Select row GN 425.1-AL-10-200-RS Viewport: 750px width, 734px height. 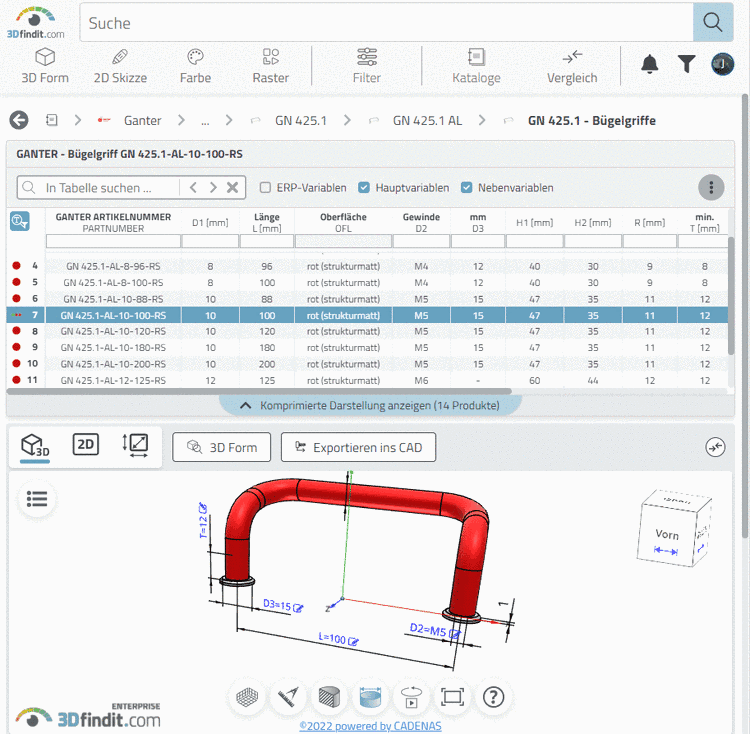pyautogui.click(x=367, y=364)
